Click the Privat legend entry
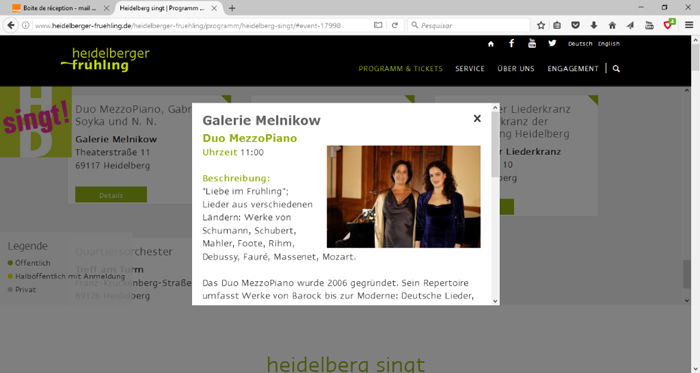Screen dimensions: 700x373 (x=22, y=290)
